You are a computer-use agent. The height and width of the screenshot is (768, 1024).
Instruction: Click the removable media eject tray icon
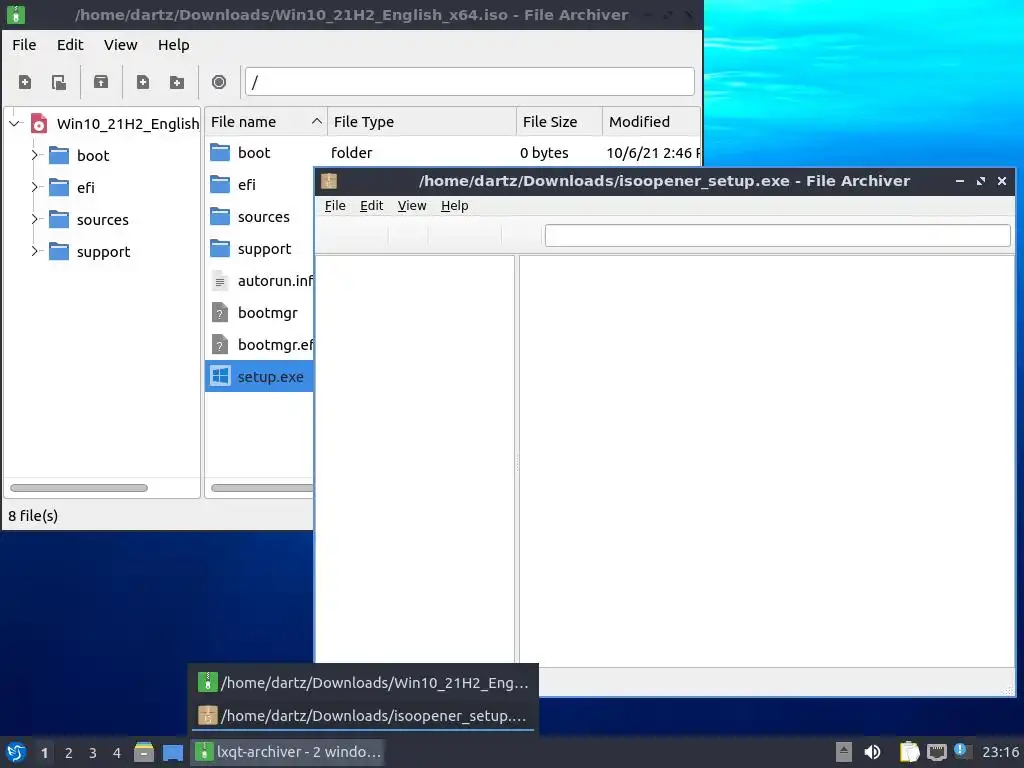844,752
